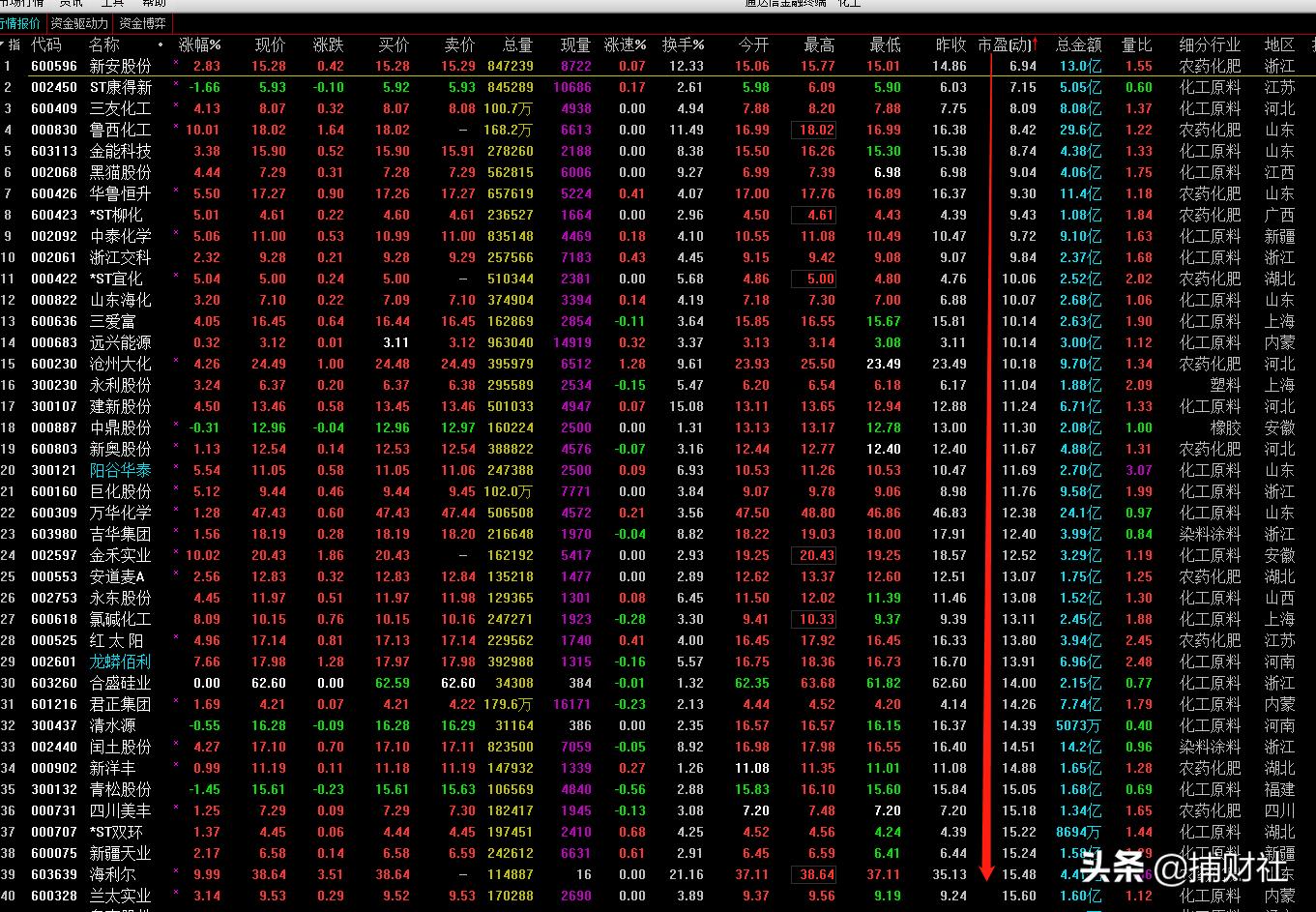1316x912 pixels.
Task: Toggle sort on 市盈(动) column header
Action: coord(1008,44)
